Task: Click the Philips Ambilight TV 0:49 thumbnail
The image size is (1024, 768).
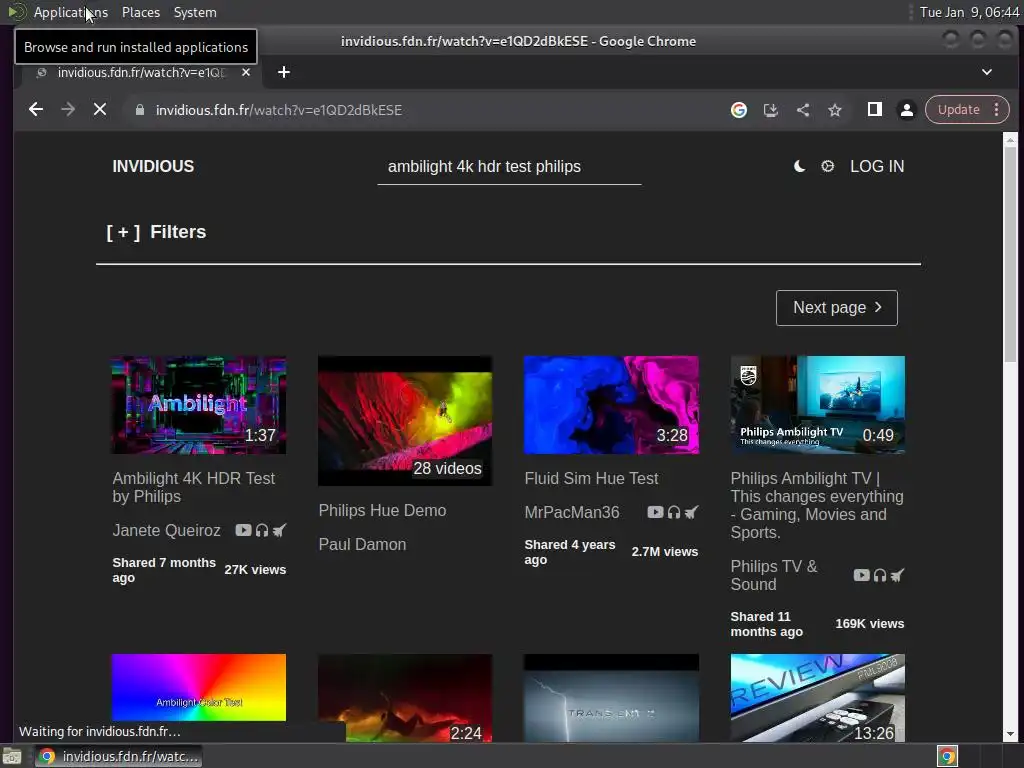Action: [818, 405]
